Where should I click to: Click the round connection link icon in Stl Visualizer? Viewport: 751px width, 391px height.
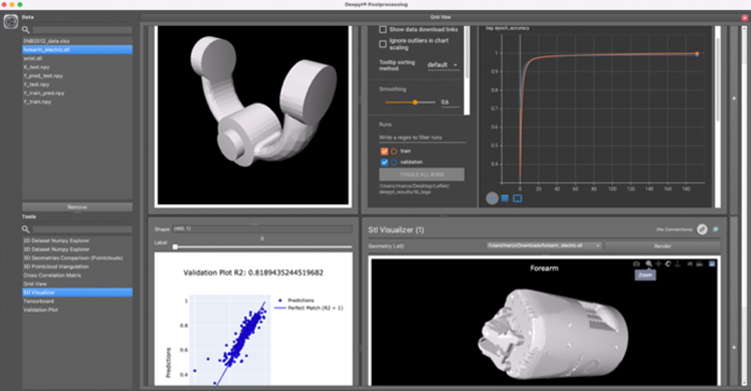pyautogui.click(x=702, y=230)
